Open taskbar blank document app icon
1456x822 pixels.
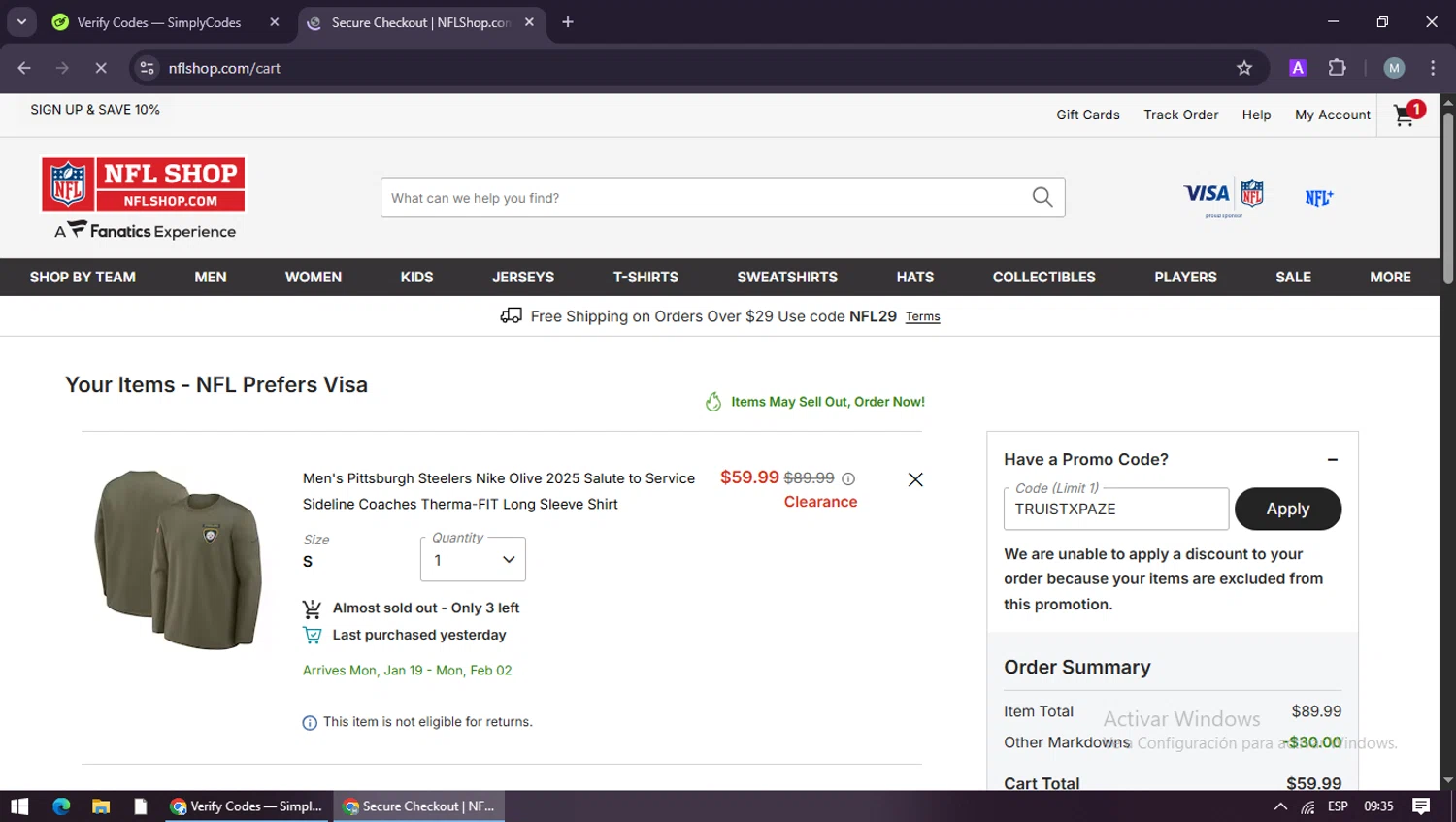pos(141,806)
